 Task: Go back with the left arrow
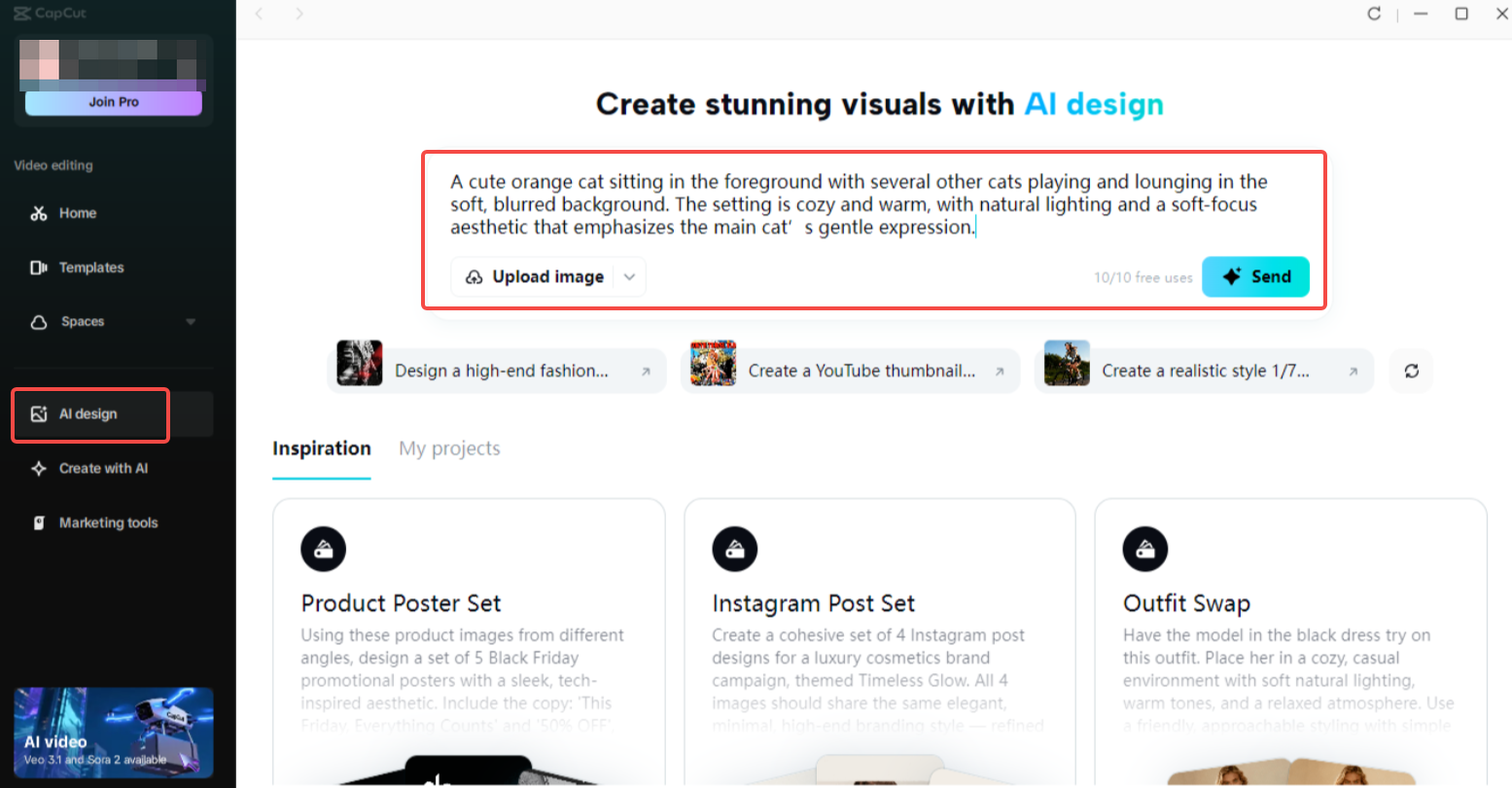259,14
